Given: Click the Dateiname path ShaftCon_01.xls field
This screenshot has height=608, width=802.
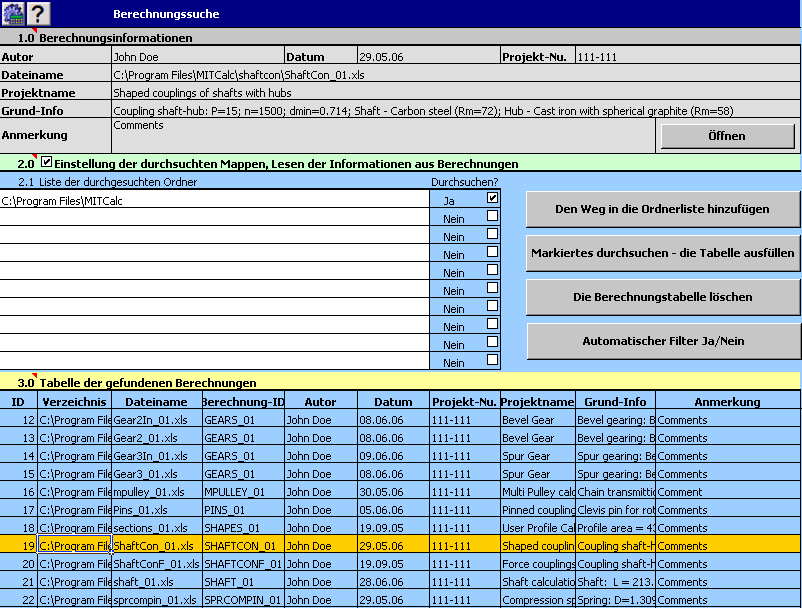Looking at the screenshot, I should [x=456, y=75].
